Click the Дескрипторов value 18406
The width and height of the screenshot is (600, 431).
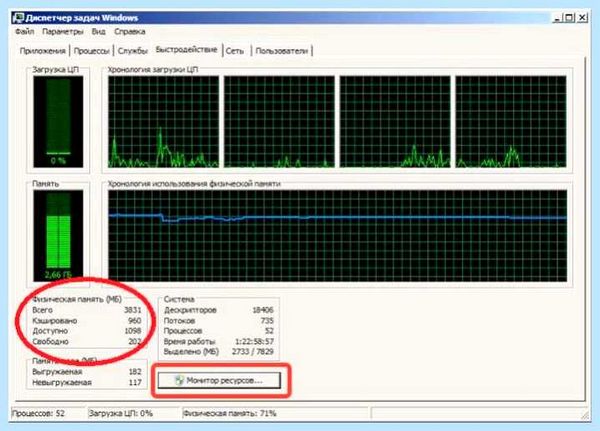pos(262,310)
